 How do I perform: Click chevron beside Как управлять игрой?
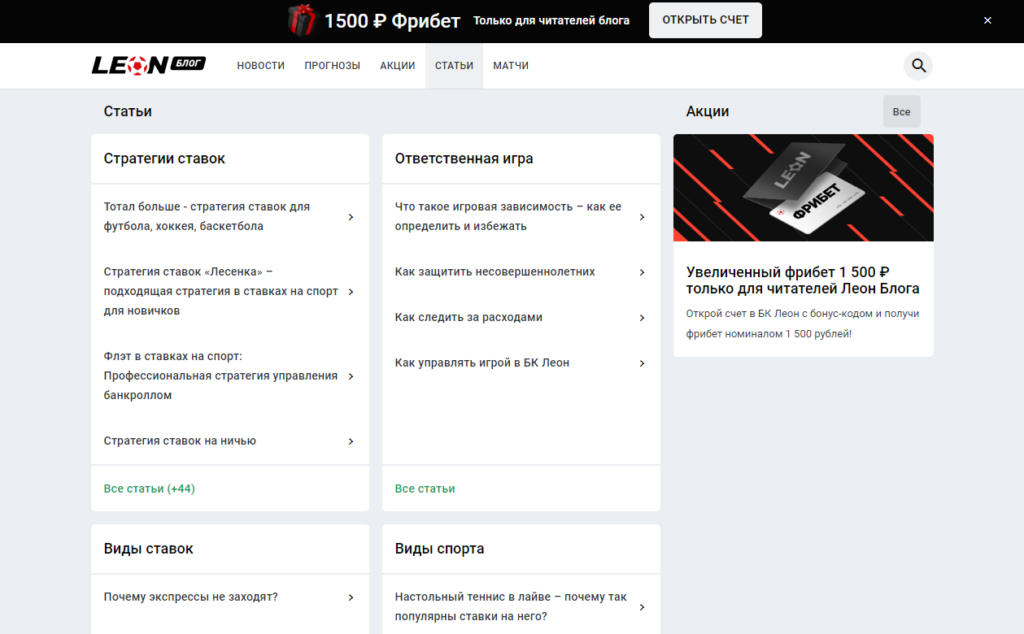click(642, 363)
